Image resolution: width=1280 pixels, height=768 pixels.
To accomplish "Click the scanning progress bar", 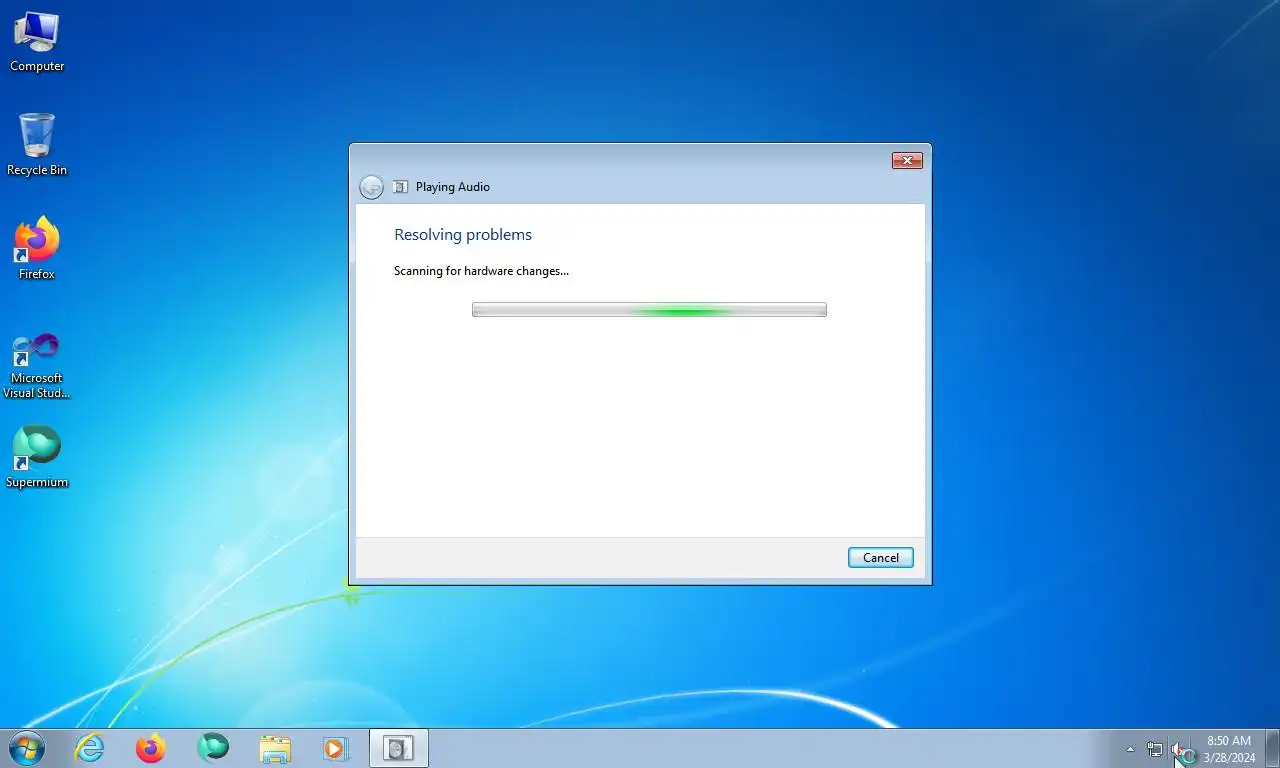I will [649, 310].
